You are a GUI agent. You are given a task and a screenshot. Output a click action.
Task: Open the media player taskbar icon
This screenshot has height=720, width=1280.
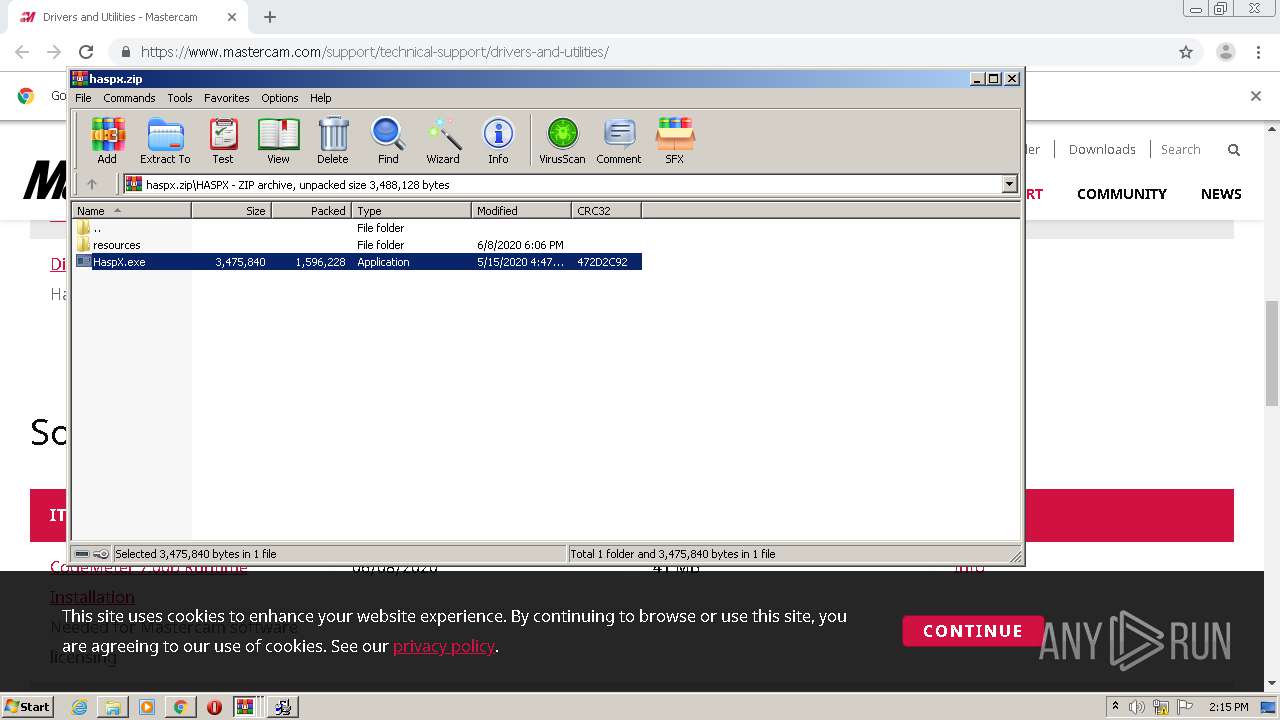tap(147, 707)
